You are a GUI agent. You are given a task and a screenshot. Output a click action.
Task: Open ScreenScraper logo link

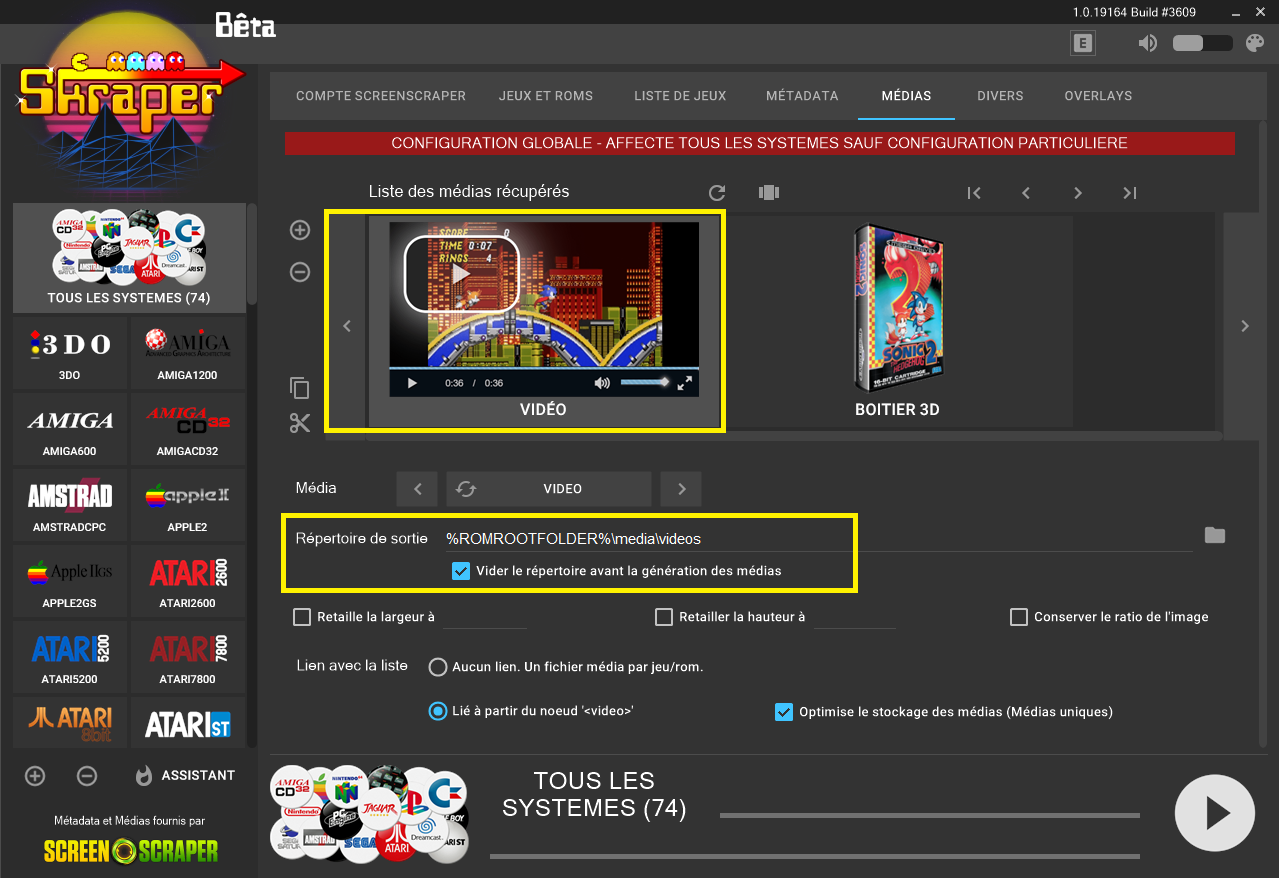pyautogui.click(x=131, y=850)
